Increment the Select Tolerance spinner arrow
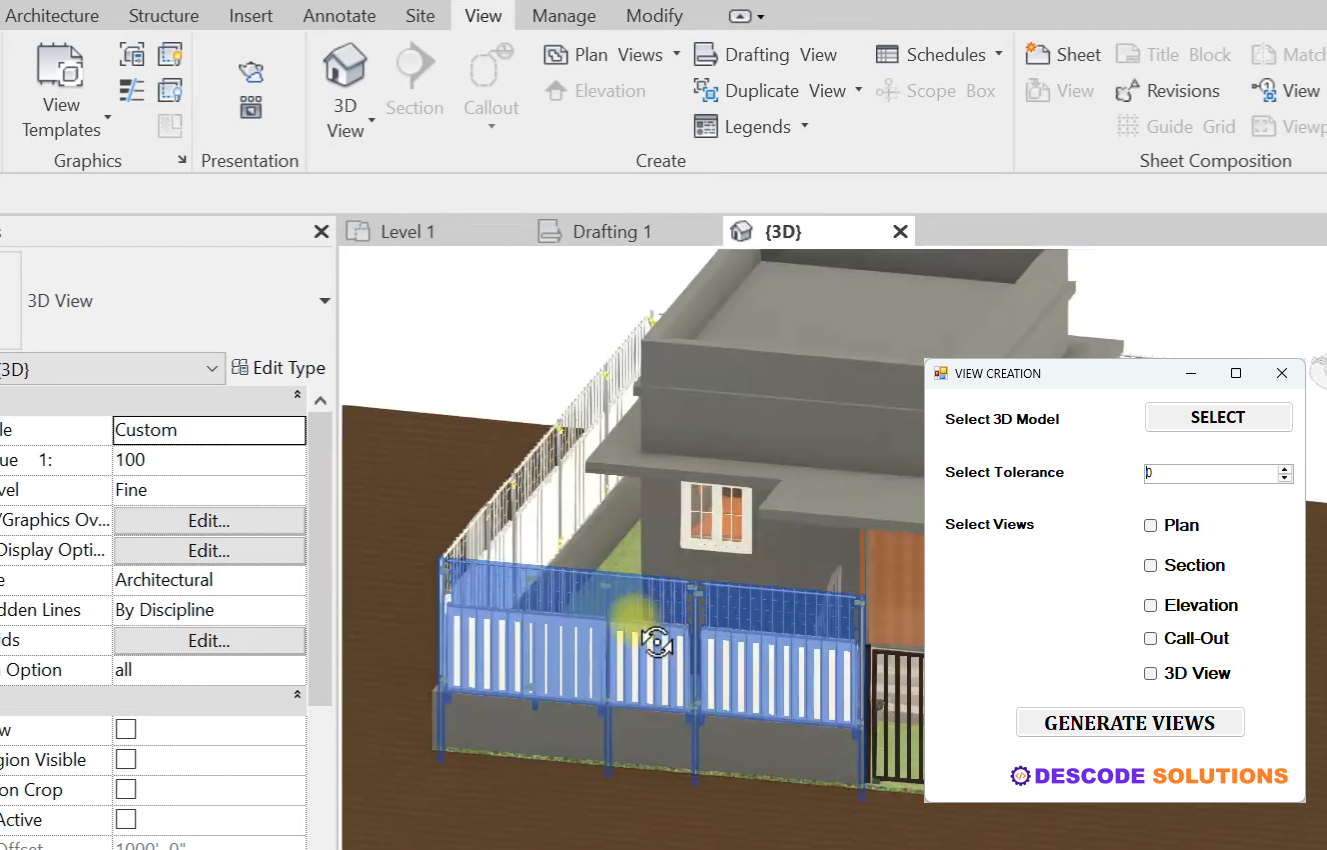This screenshot has width=1327, height=850. (1284, 469)
